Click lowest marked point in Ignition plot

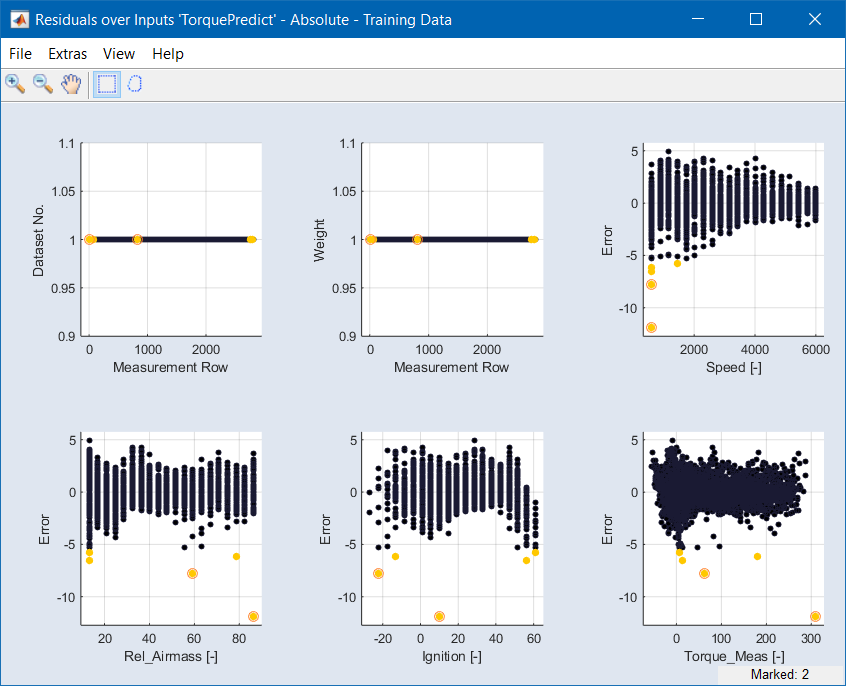pyautogui.click(x=439, y=616)
